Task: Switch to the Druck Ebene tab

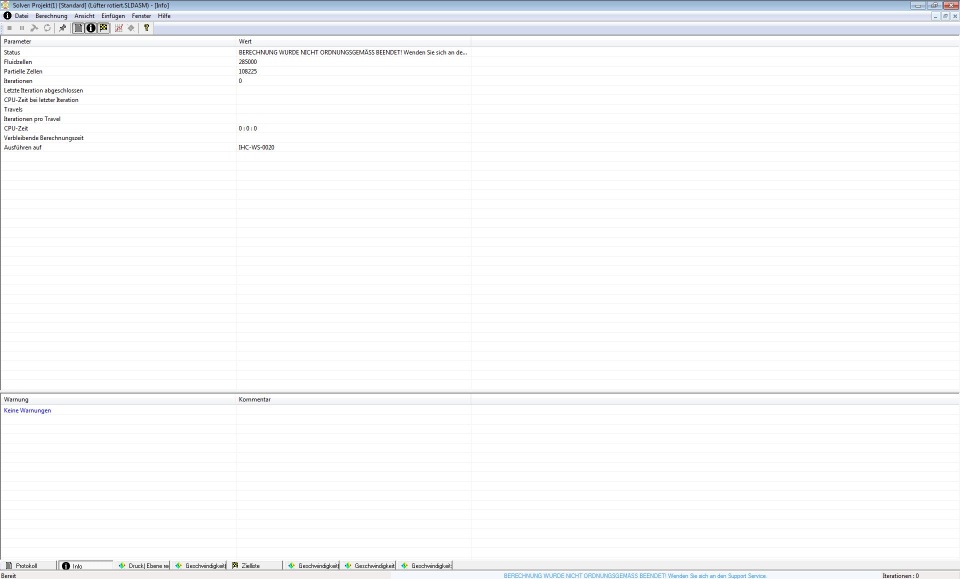Action: [142, 566]
